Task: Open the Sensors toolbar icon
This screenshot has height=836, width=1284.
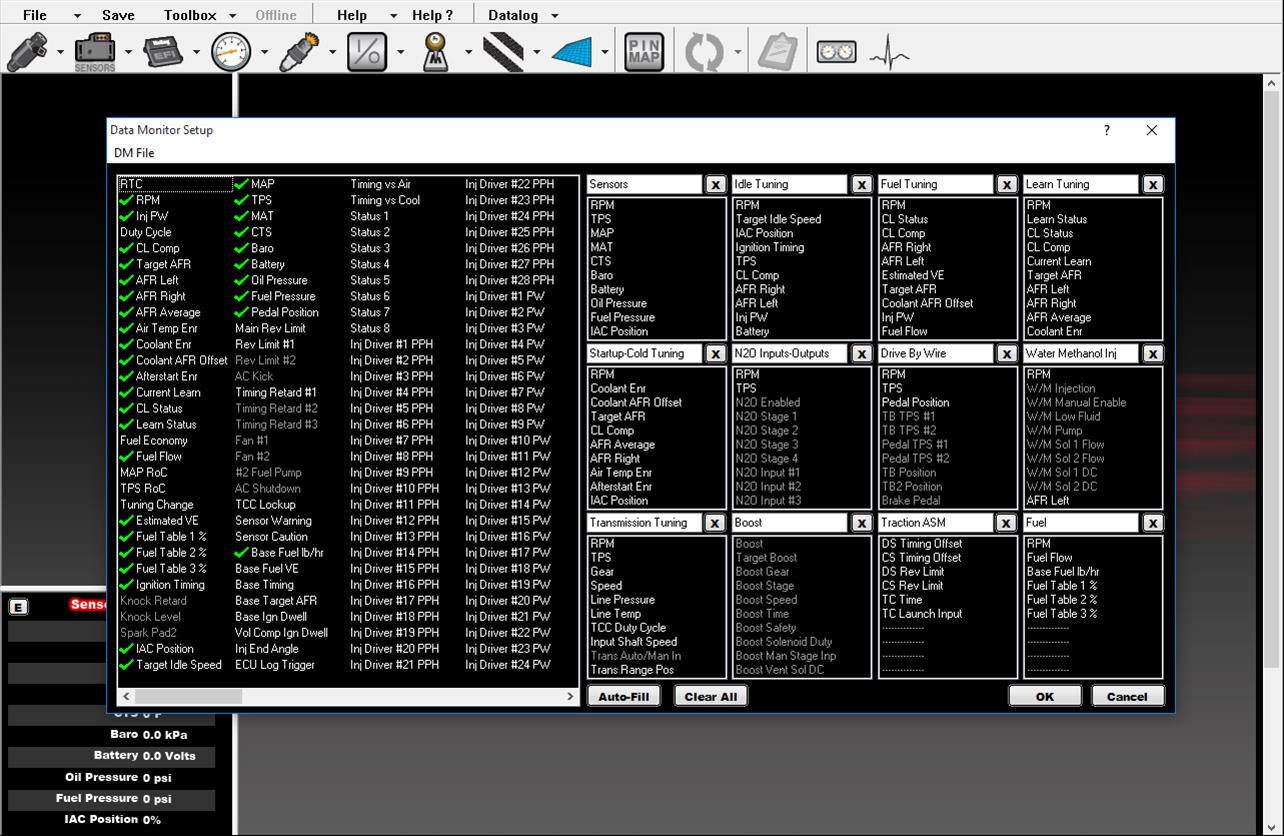Action: 95,52
